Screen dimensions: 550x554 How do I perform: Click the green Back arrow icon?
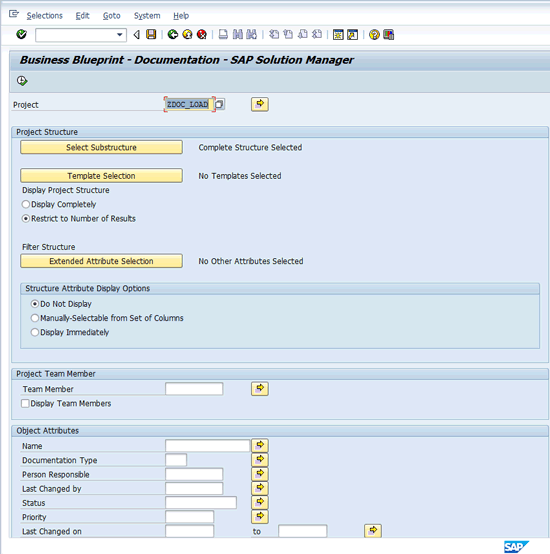172,35
